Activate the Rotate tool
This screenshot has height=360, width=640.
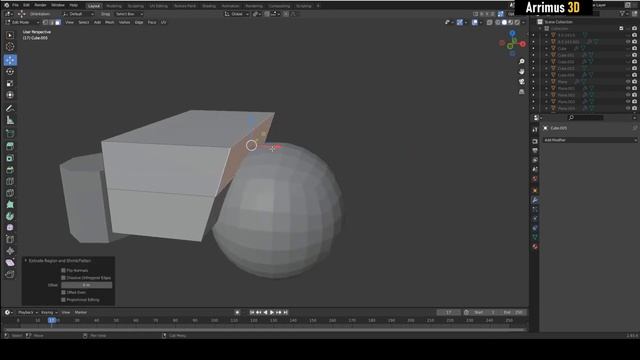point(10,72)
